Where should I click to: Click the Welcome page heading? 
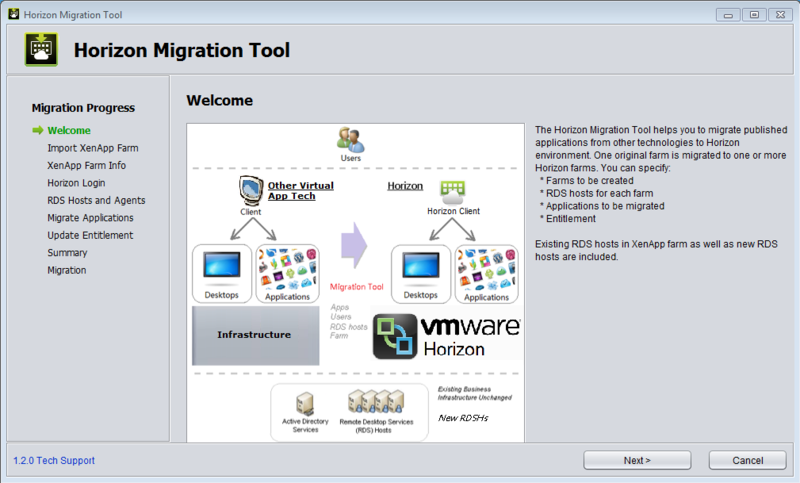click(219, 100)
